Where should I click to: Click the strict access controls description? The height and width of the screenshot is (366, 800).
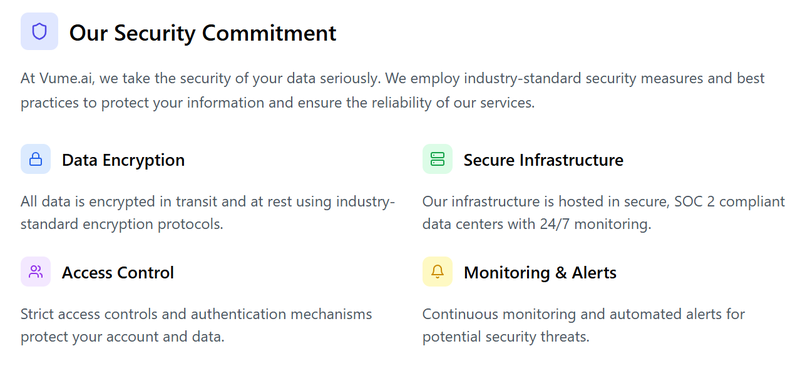click(196, 325)
